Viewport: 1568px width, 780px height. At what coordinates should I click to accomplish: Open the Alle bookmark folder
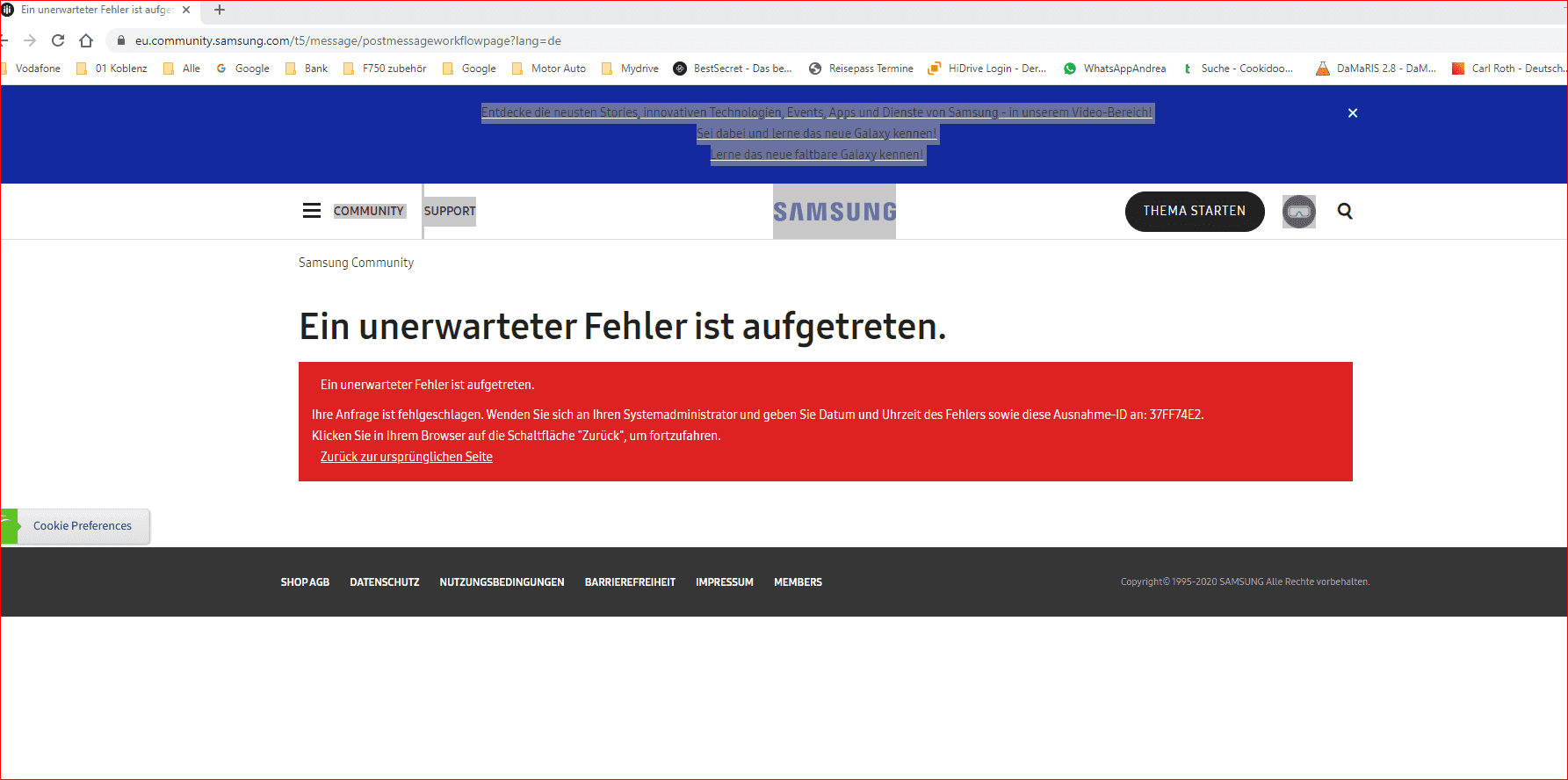point(182,69)
